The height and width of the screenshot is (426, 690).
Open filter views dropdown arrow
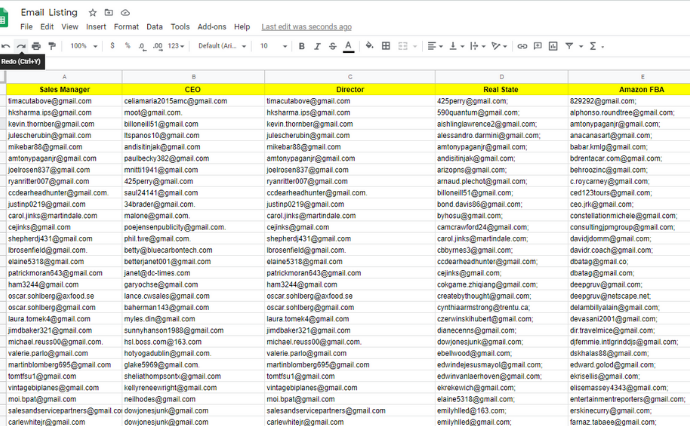[x=581, y=46]
